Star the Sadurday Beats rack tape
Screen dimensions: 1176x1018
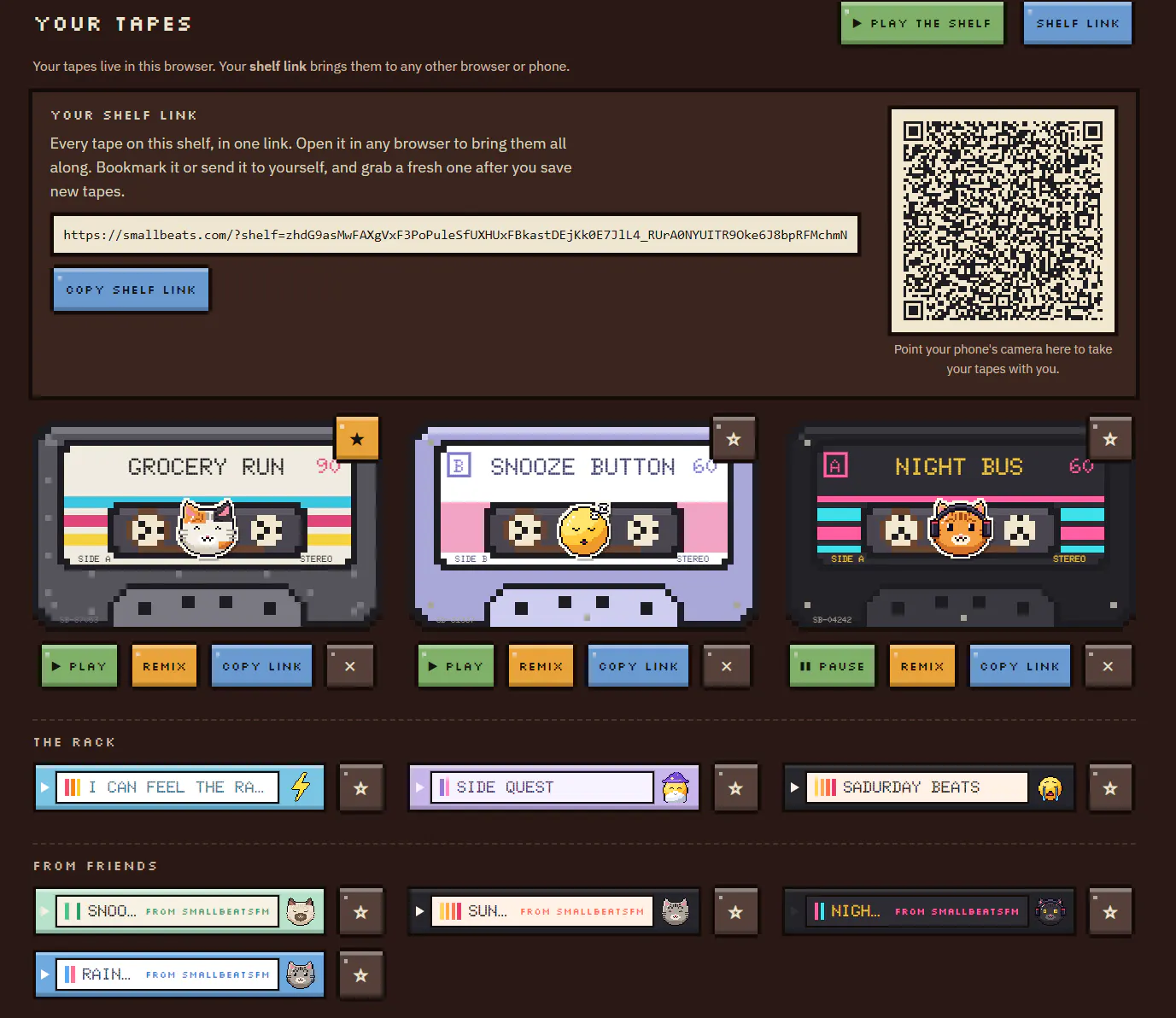[x=1110, y=788]
